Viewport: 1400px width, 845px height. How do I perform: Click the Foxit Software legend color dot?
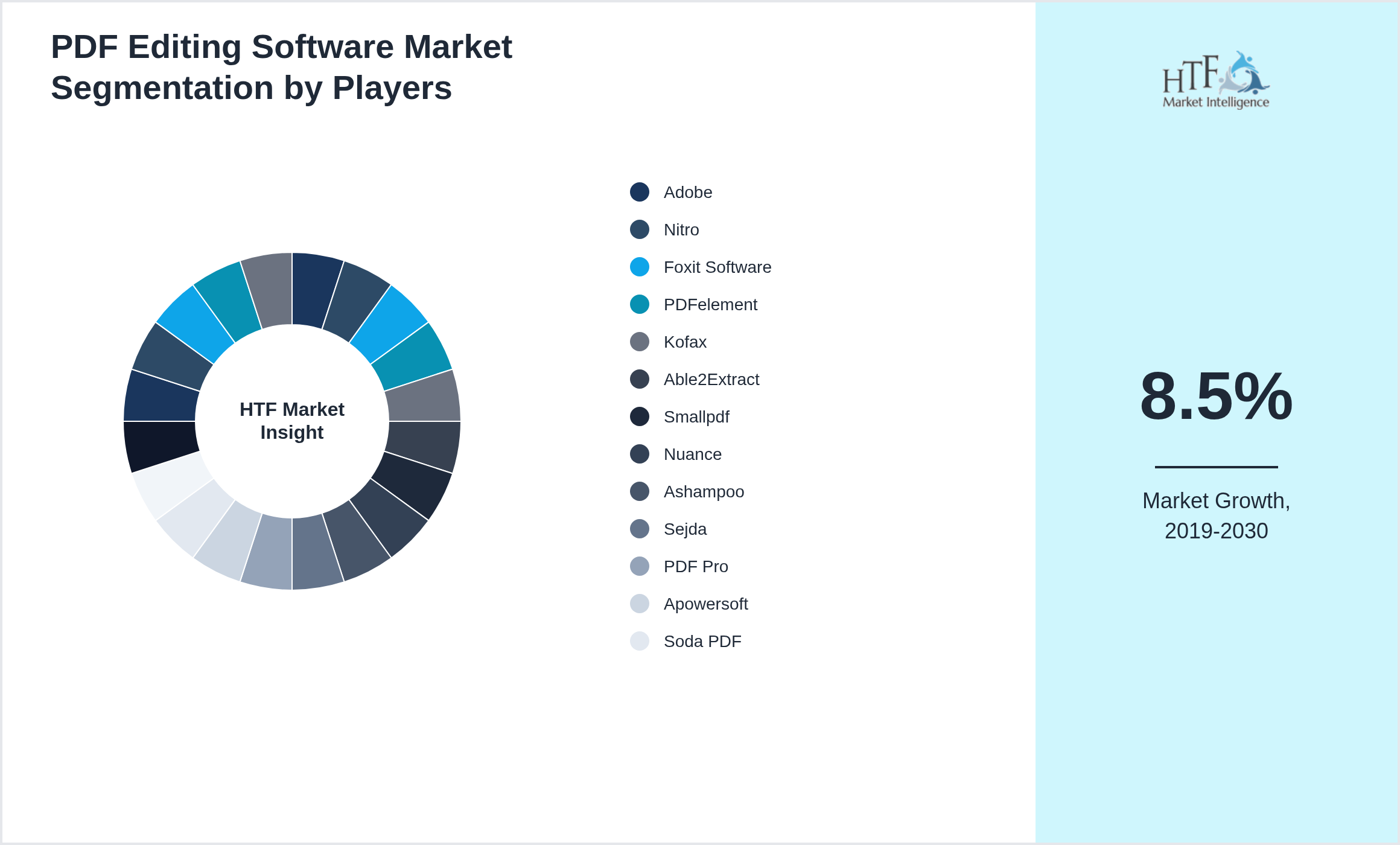click(x=639, y=267)
